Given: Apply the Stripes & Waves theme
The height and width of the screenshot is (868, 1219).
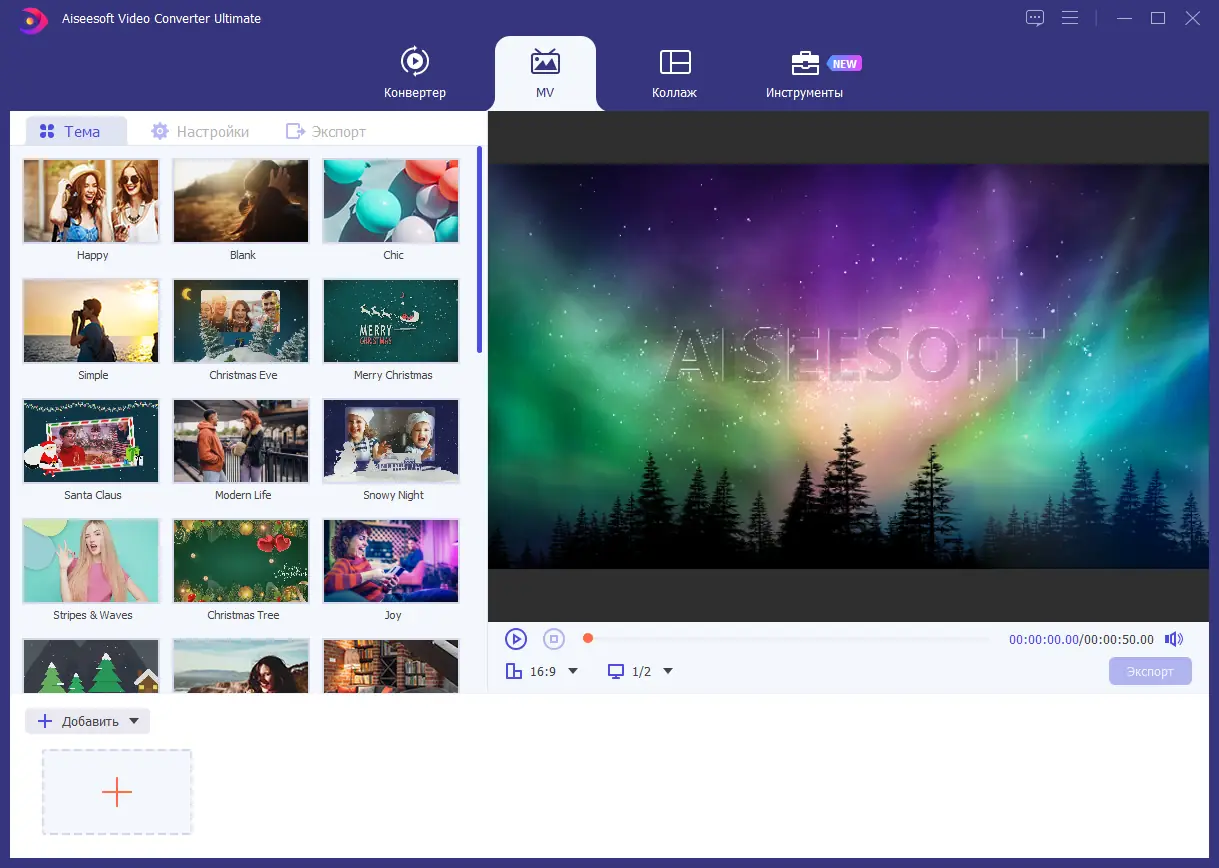Looking at the screenshot, I should (x=91, y=561).
